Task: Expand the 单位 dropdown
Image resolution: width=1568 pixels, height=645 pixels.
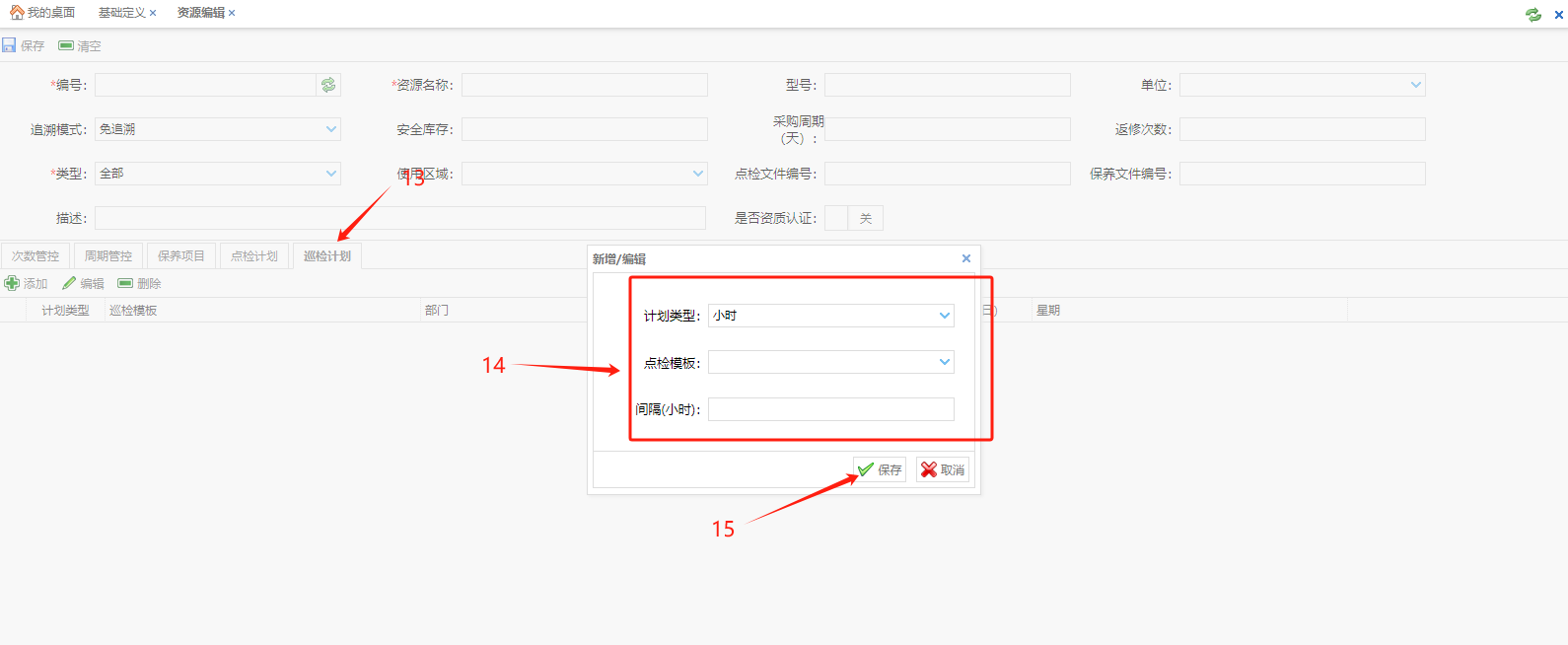Action: [x=1415, y=85]
